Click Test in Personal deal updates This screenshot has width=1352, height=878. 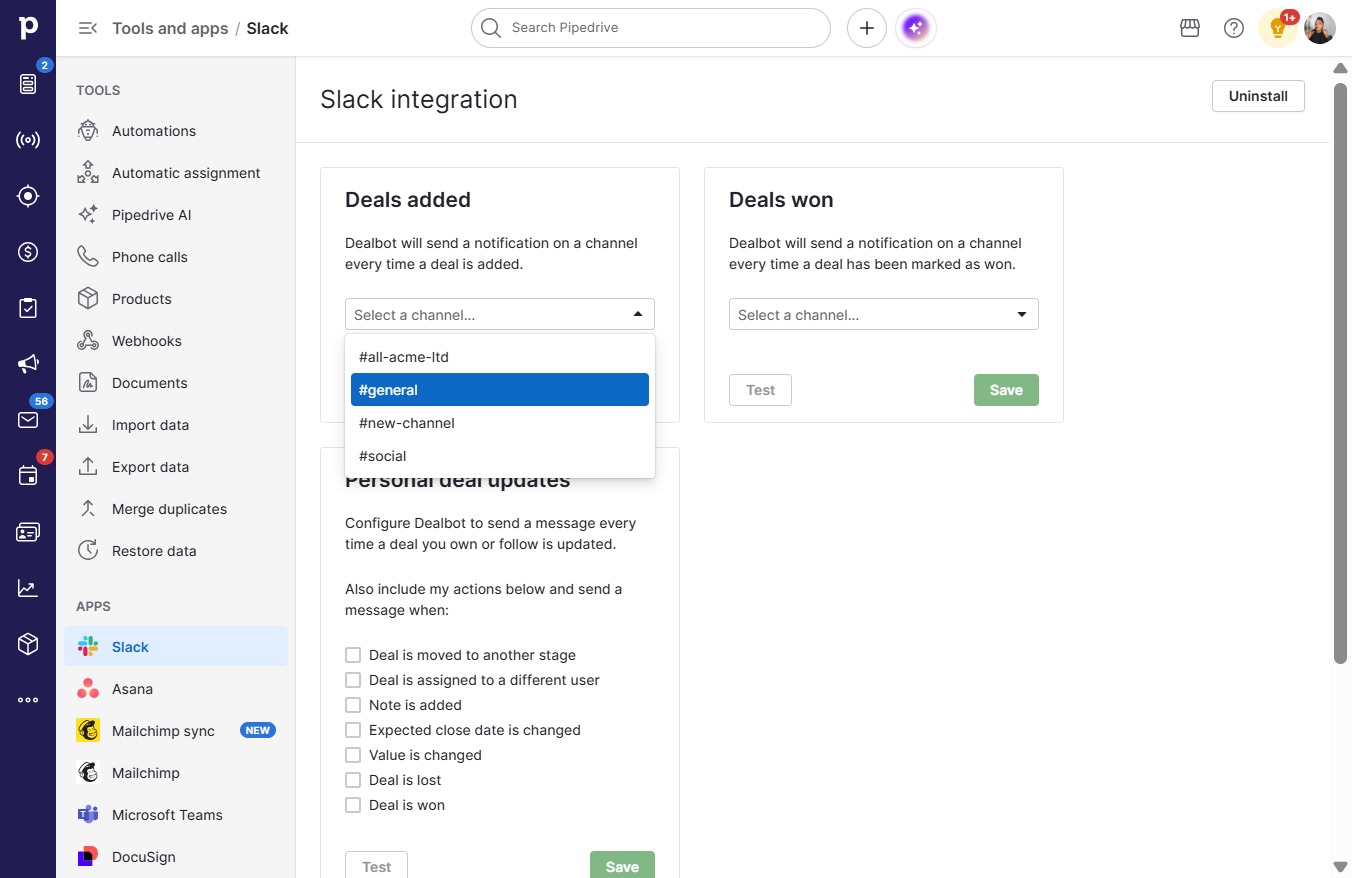[x=376, y=866]
